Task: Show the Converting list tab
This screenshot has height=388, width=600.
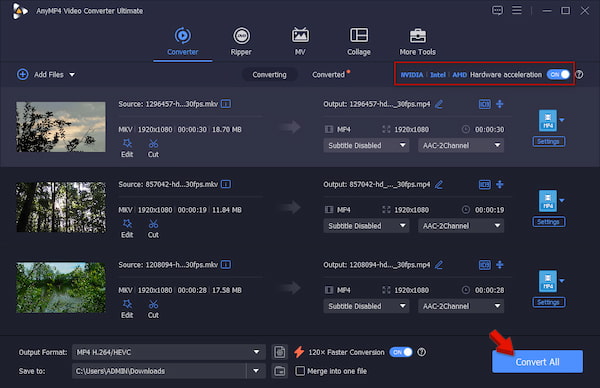Action: pos(269,75)
